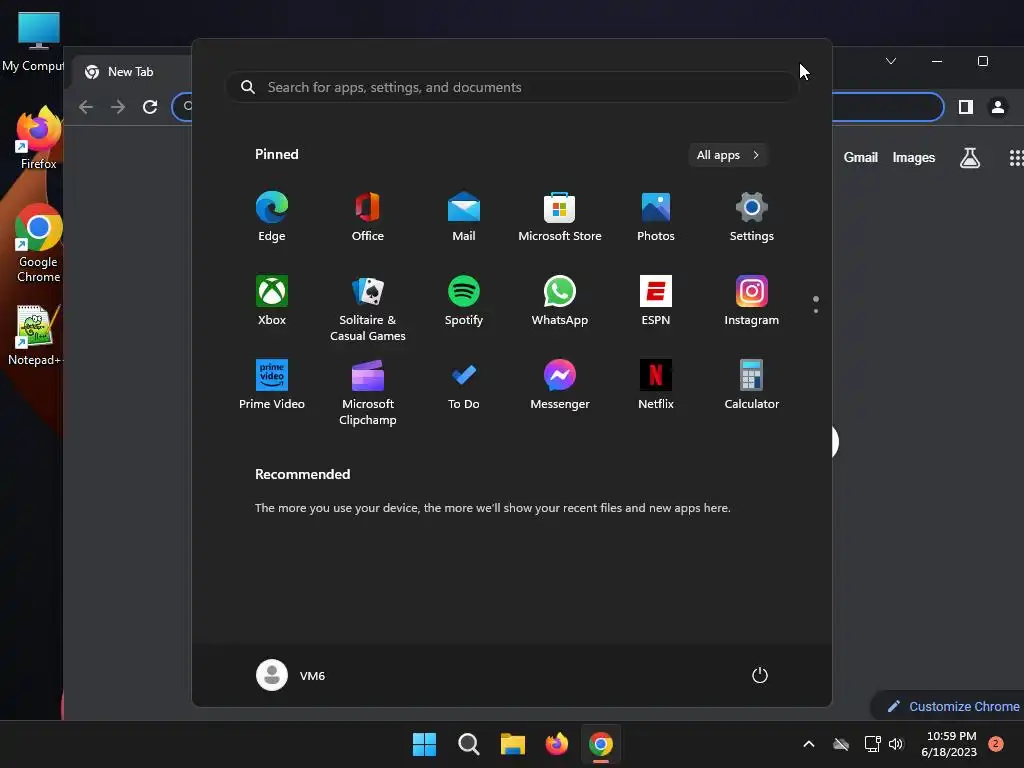Select Firefox desktop shortcut
Viewport: 1024px width, 768px height.
(38, 138)
